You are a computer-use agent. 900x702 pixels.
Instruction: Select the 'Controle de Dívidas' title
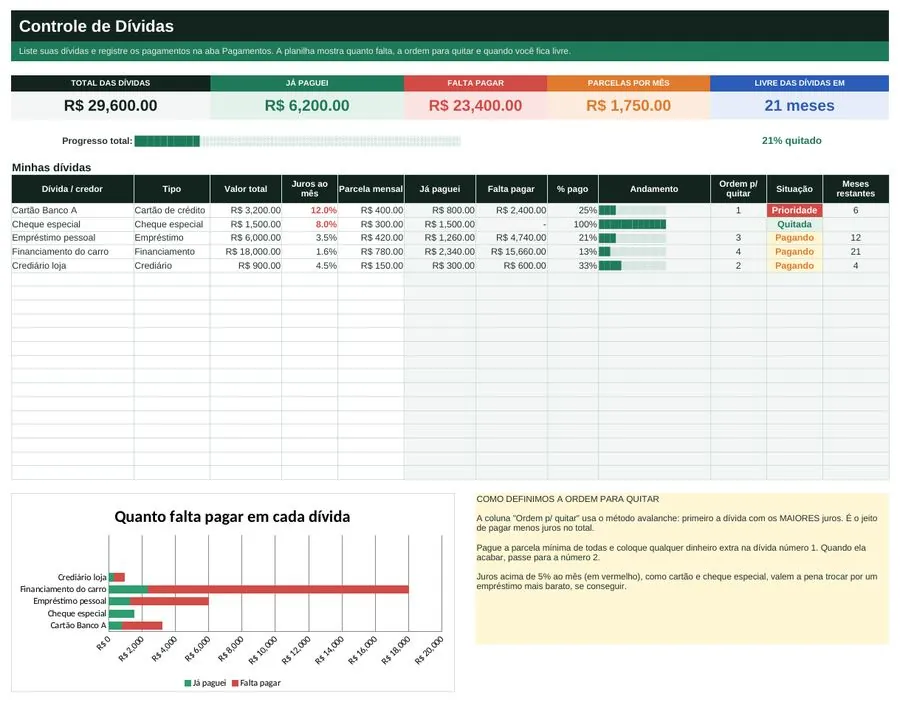pos(96,26)
